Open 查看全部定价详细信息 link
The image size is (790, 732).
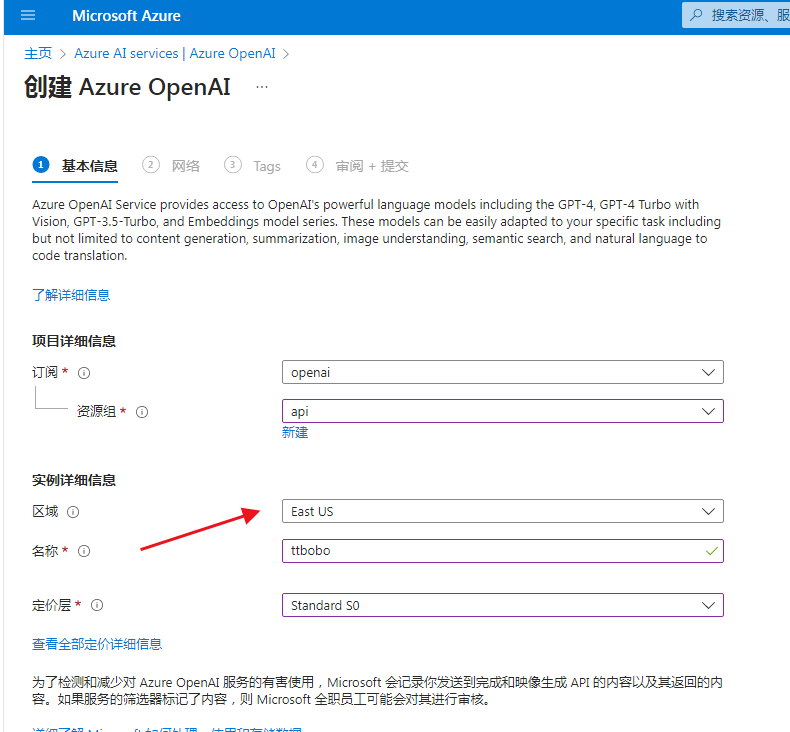point(97,644)
